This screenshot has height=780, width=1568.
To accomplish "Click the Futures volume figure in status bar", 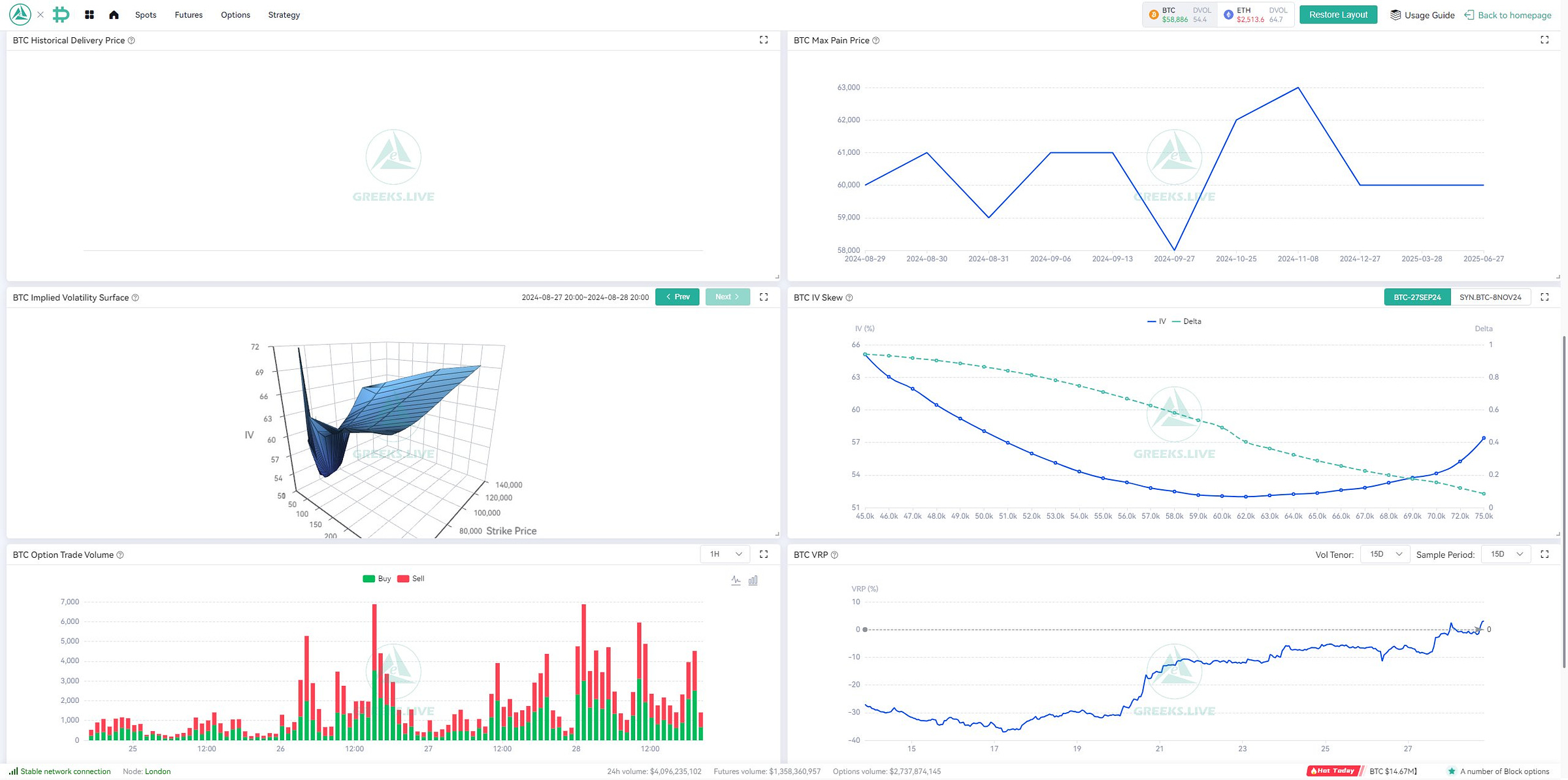I will tap(767, 772).
